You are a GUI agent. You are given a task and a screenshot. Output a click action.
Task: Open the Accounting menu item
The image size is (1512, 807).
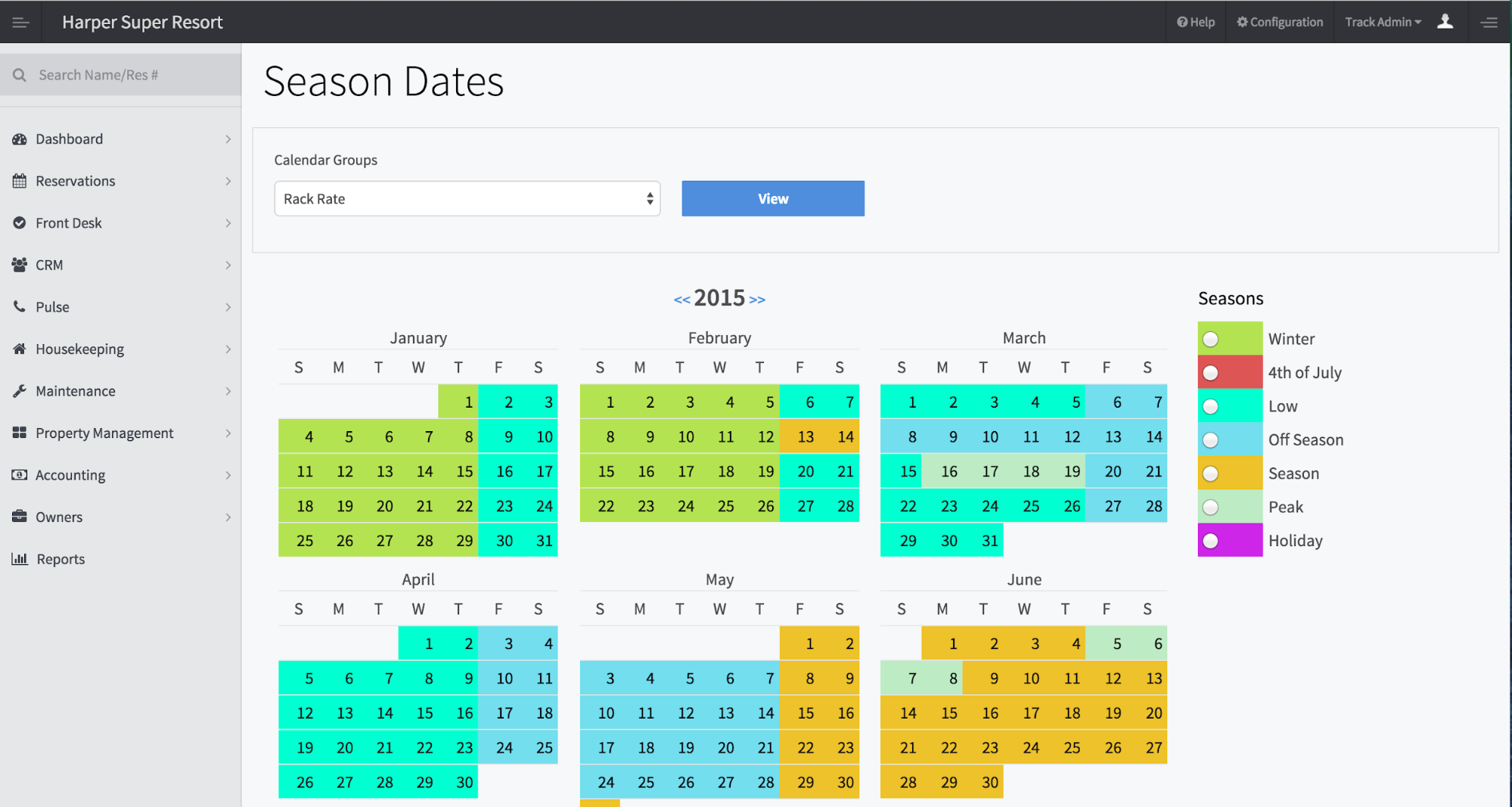click(x=70, y=475)
